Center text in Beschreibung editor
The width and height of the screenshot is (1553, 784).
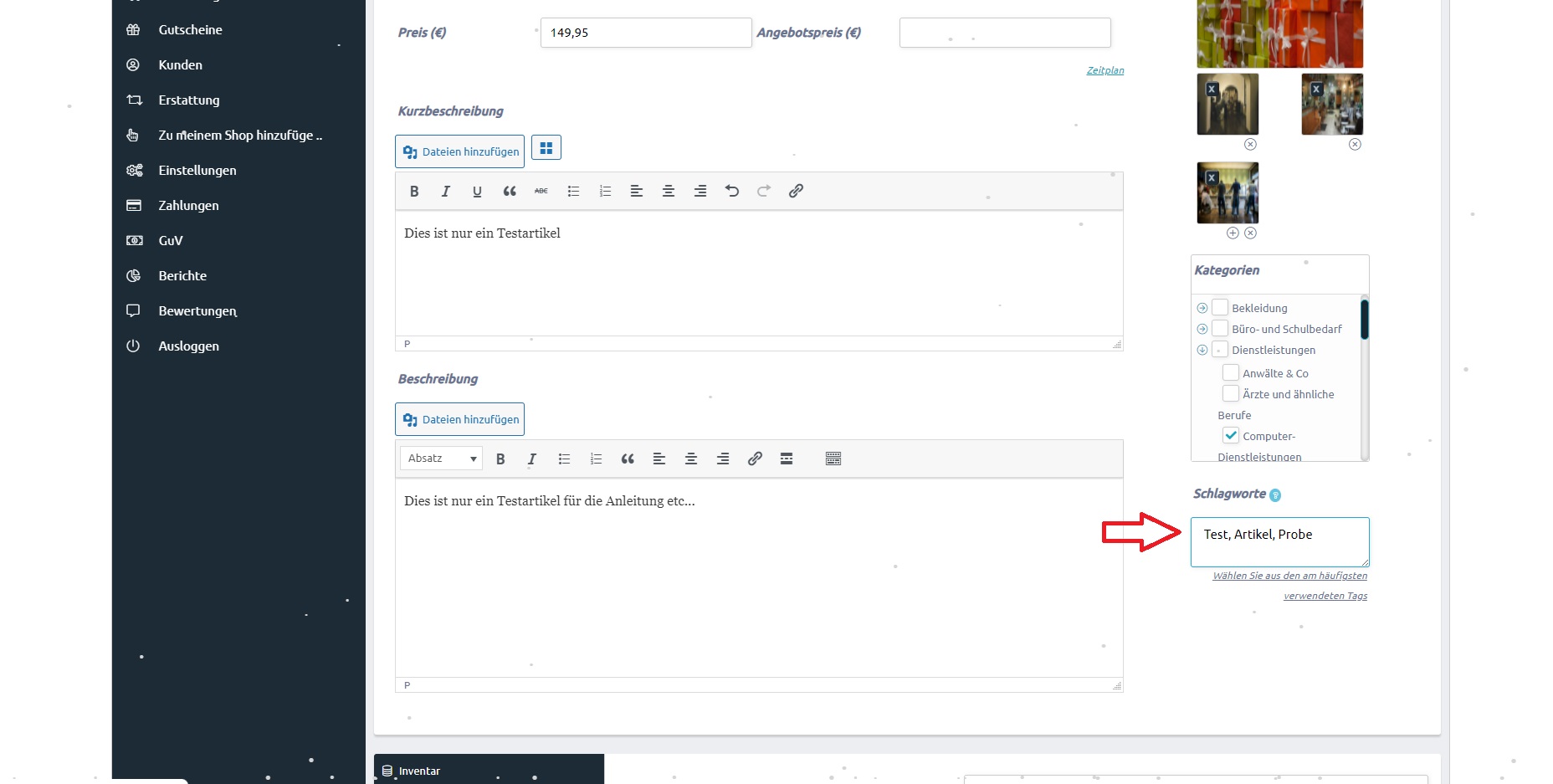(691, 459)
